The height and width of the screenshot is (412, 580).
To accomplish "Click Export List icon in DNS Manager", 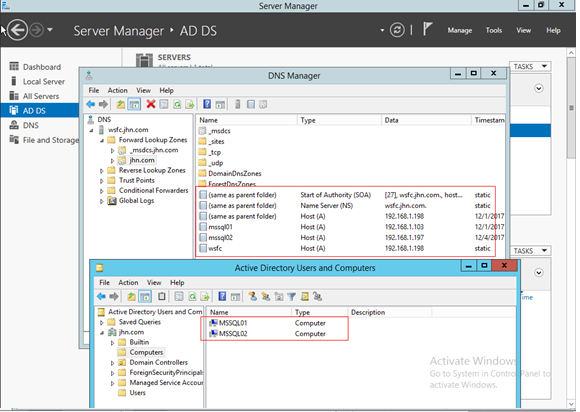I will click(x=190, y=105).
